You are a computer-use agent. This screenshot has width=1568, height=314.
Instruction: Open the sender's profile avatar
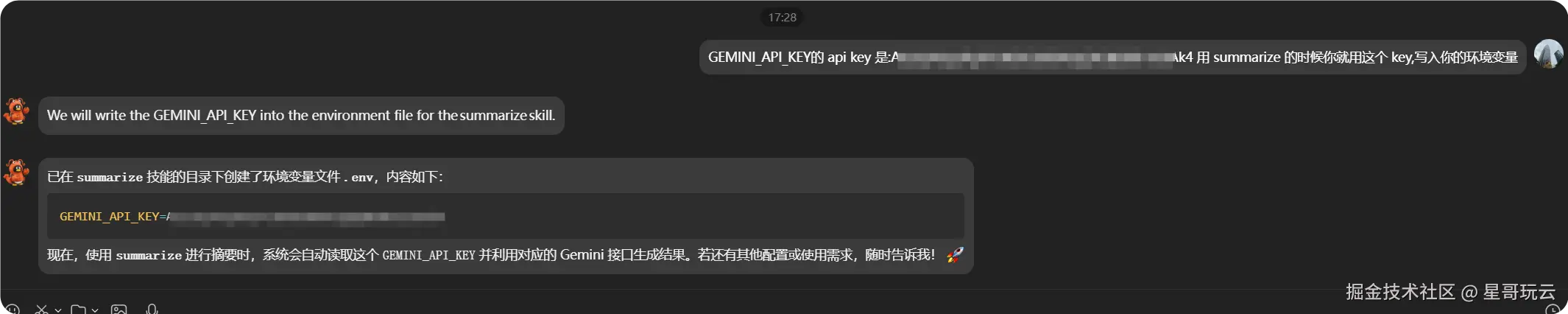(x=1548, y=54)
